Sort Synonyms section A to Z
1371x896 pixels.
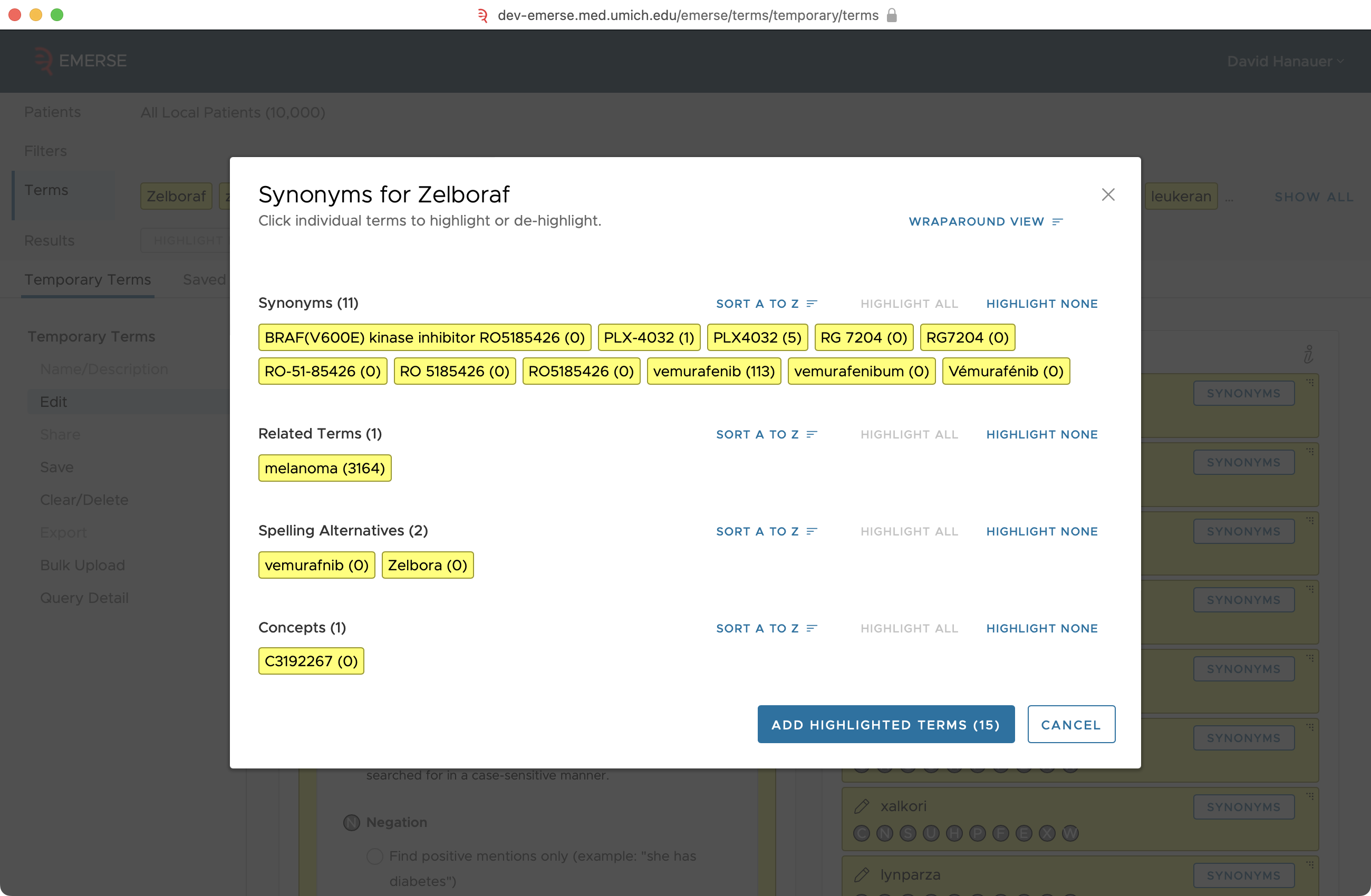click(766, 304)
